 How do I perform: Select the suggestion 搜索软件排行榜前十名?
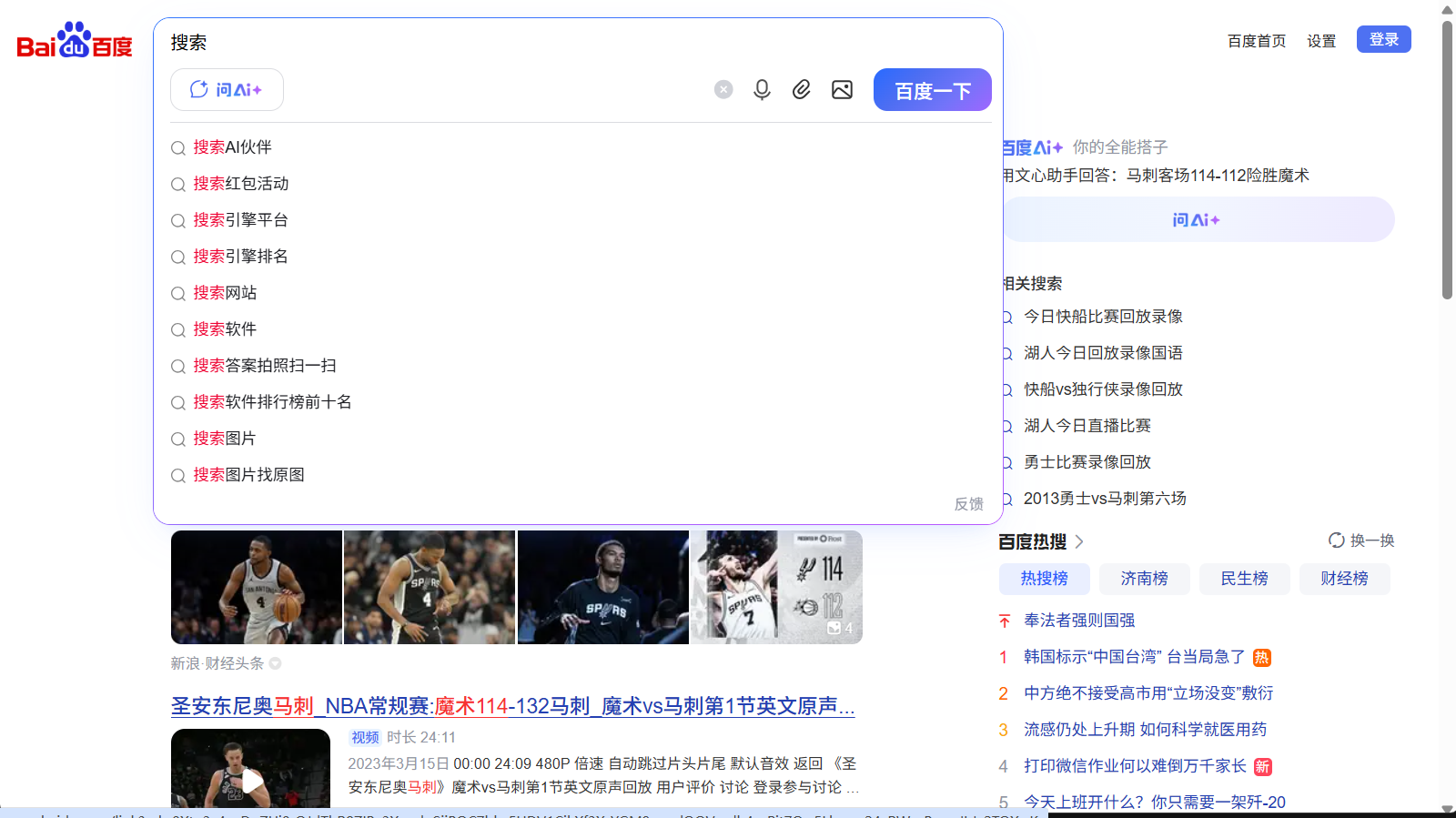(x=273, y=402)
